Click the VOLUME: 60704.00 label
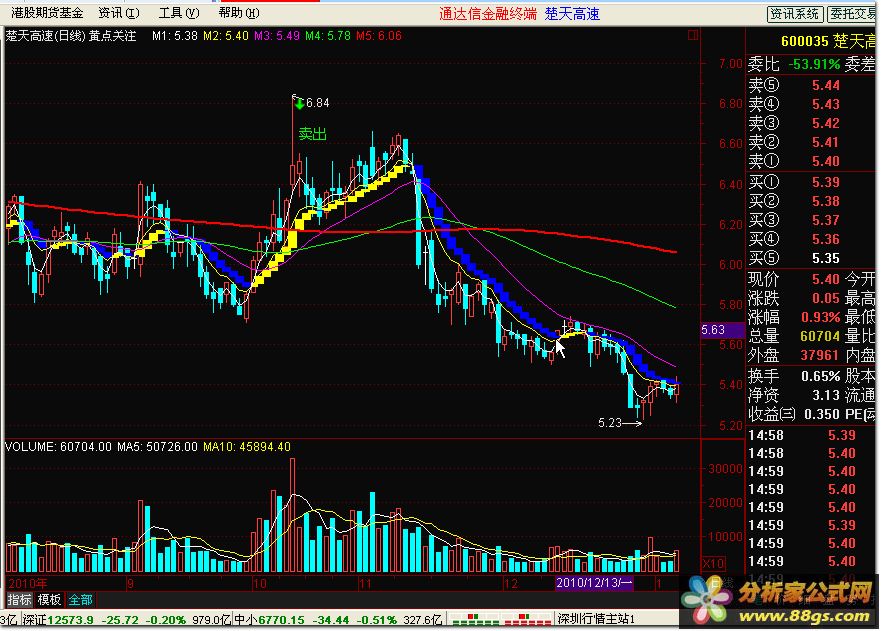Screen dimensions: 881x631 pyautogui.click(x=58, y=447)
